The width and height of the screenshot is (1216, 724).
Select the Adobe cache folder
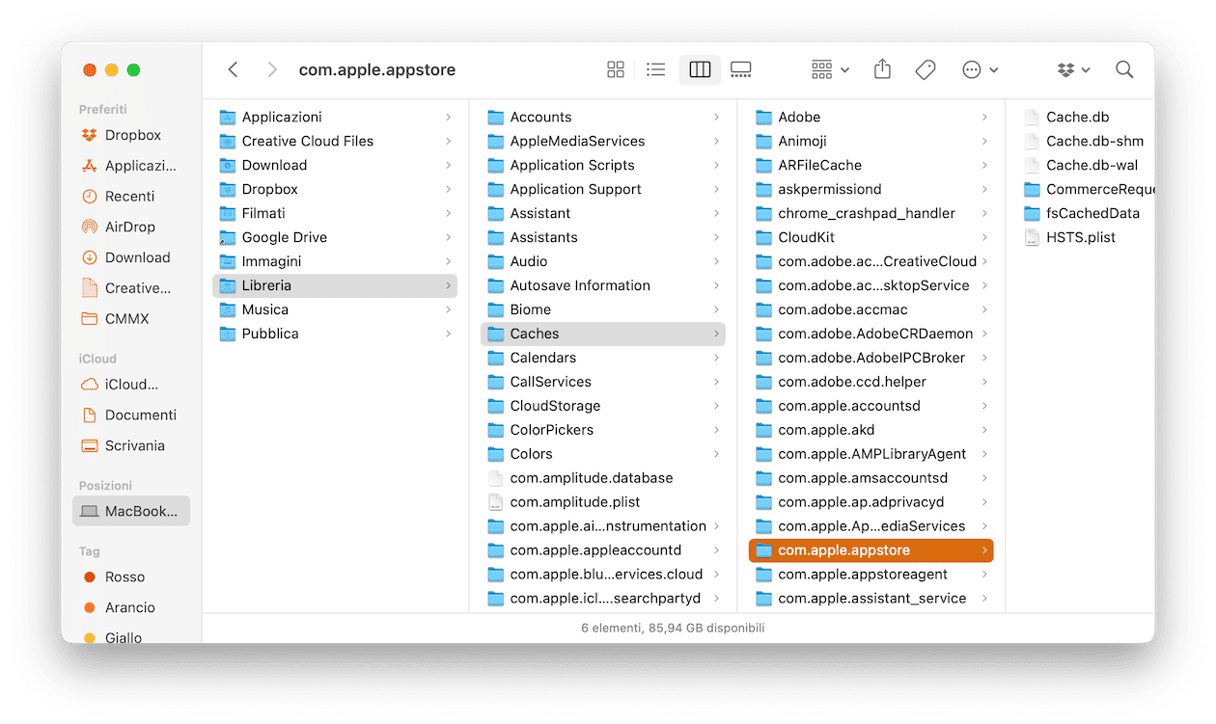pos(871,117)
